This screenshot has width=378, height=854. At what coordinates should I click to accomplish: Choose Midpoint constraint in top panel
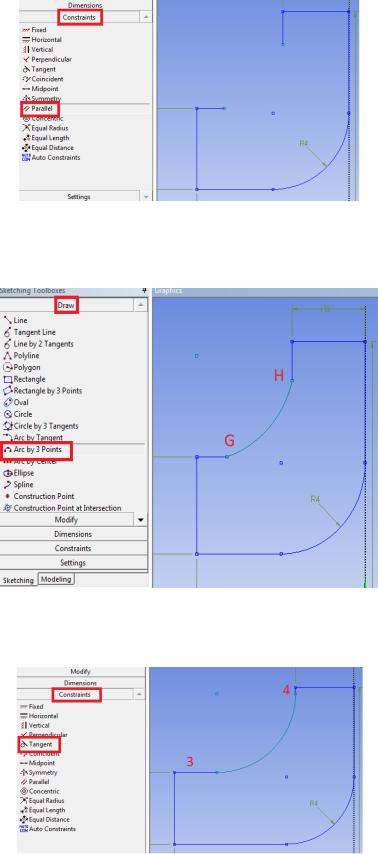tap(40, 89)
